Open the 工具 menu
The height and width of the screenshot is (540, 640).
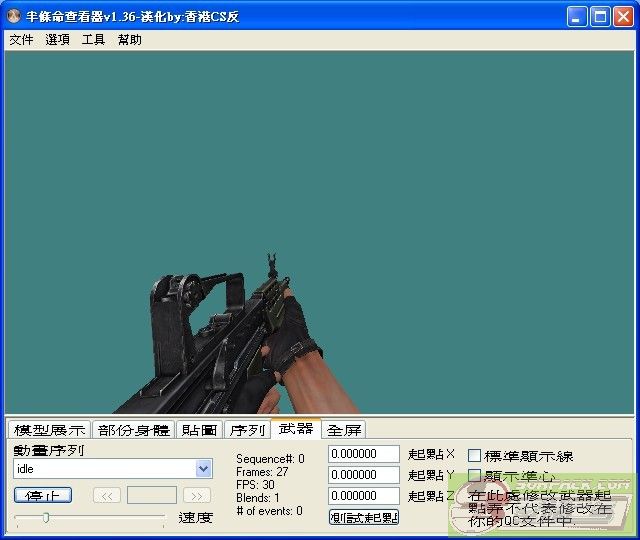pyautogui.click(x=93, y=40)
